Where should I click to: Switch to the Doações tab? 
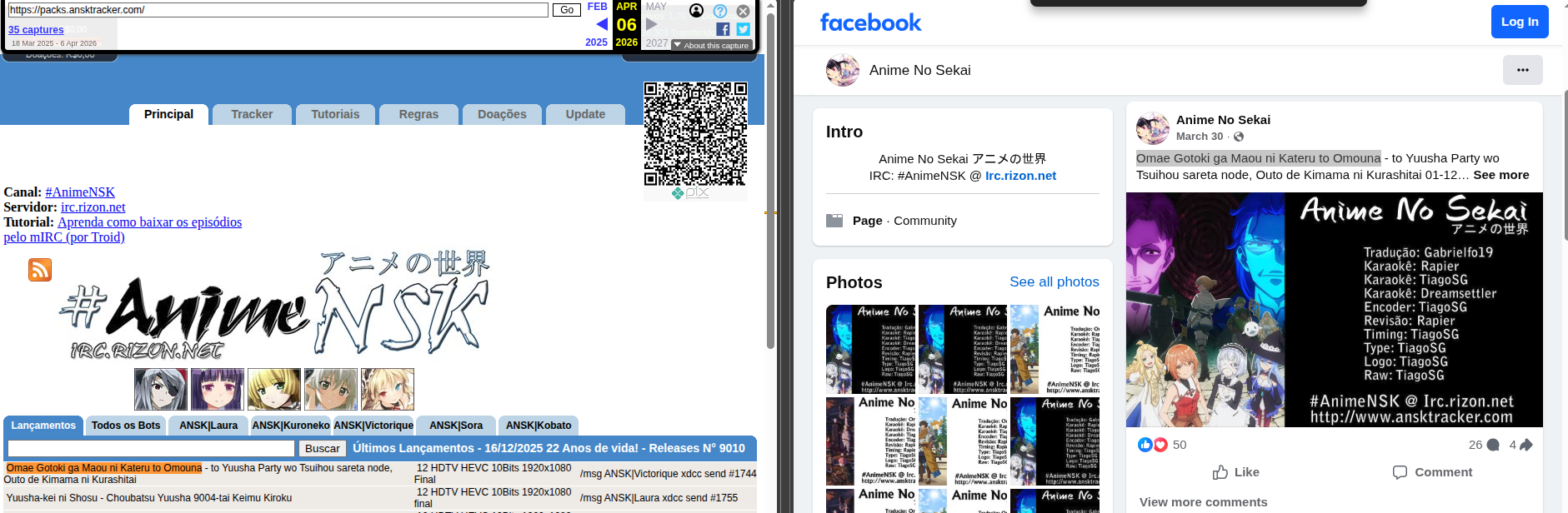coord(502,114)
